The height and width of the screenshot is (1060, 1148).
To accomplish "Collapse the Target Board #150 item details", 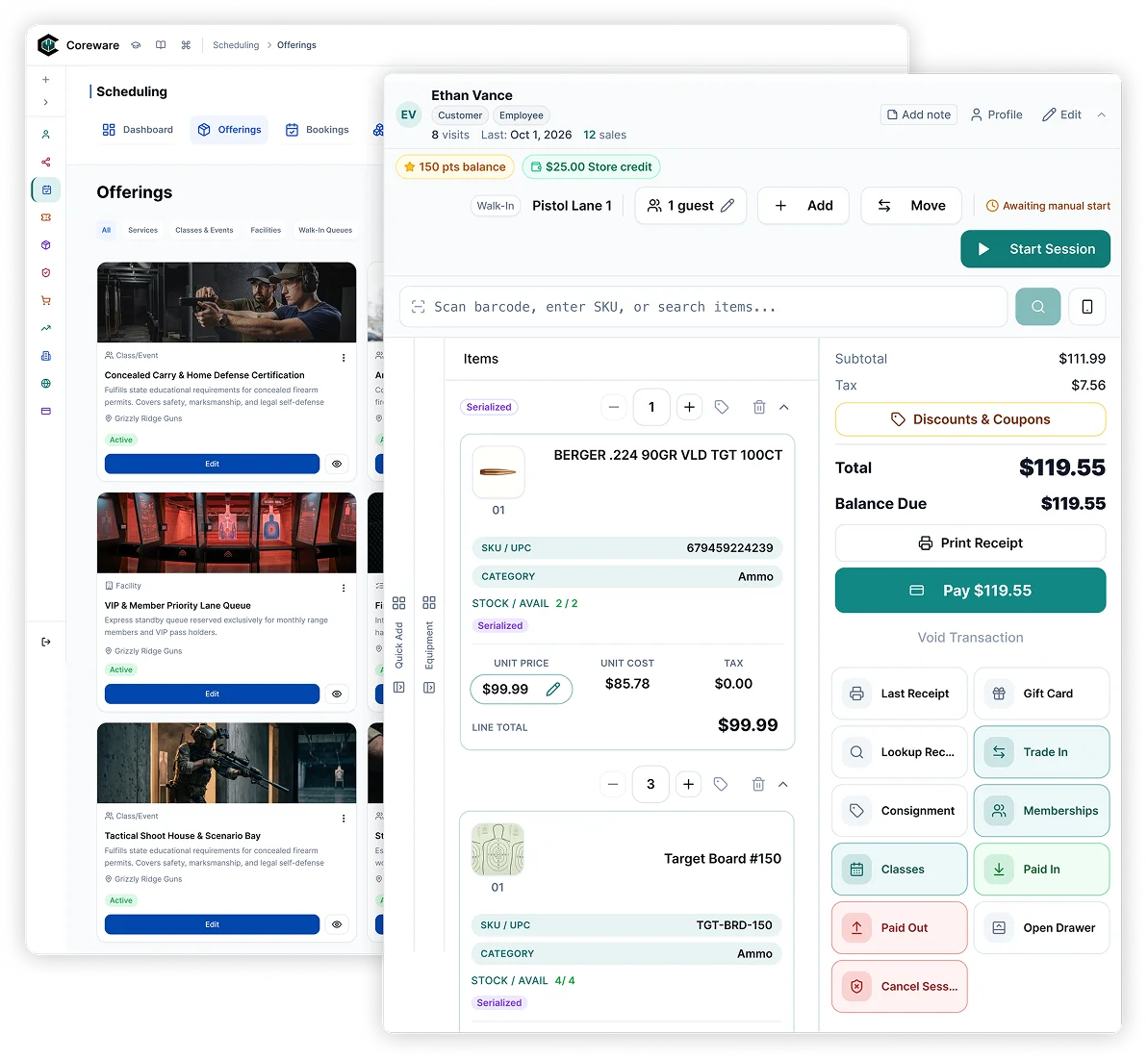I will coord(783,785).
